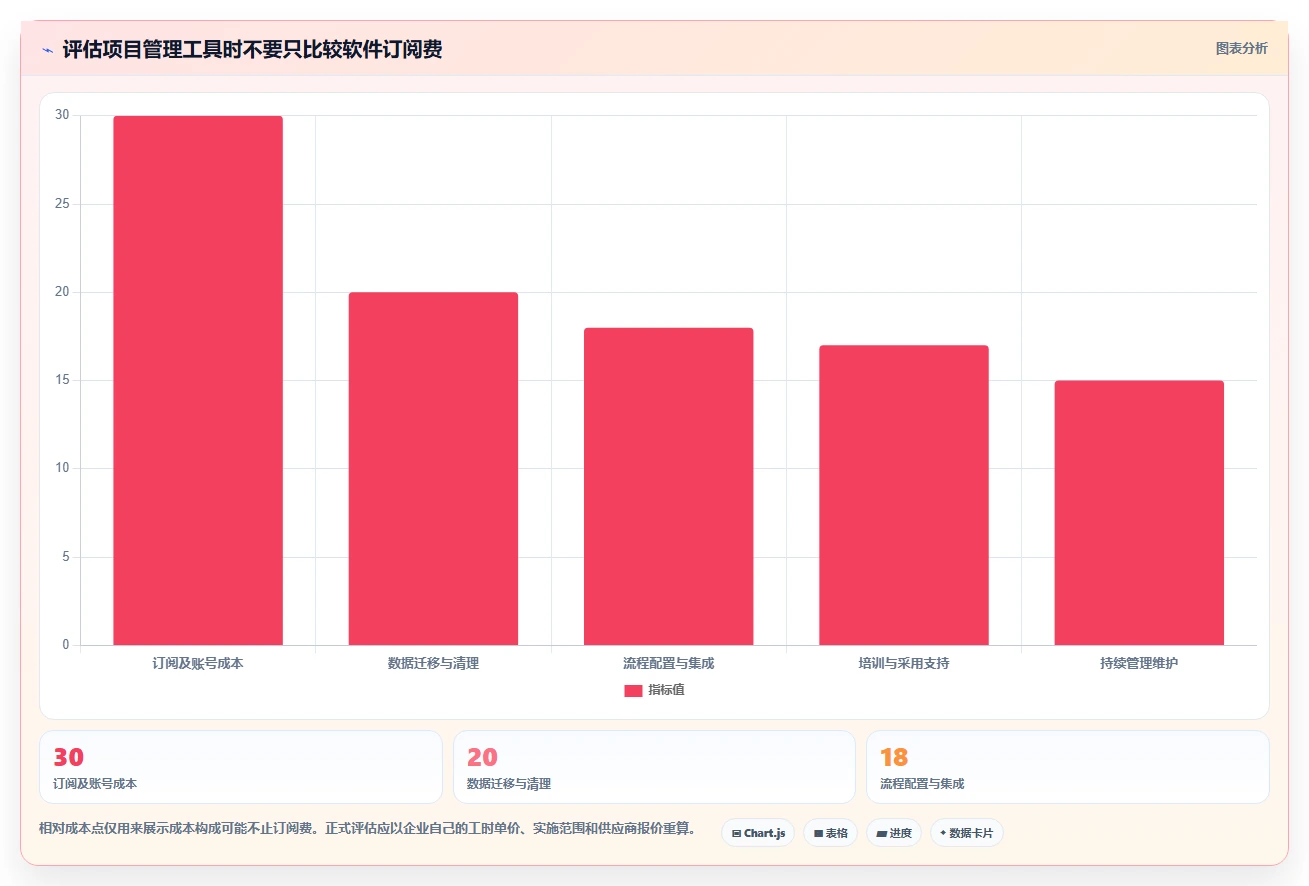Open the stat card showing 18
1309x886 pixels.
coord(1068,767)
